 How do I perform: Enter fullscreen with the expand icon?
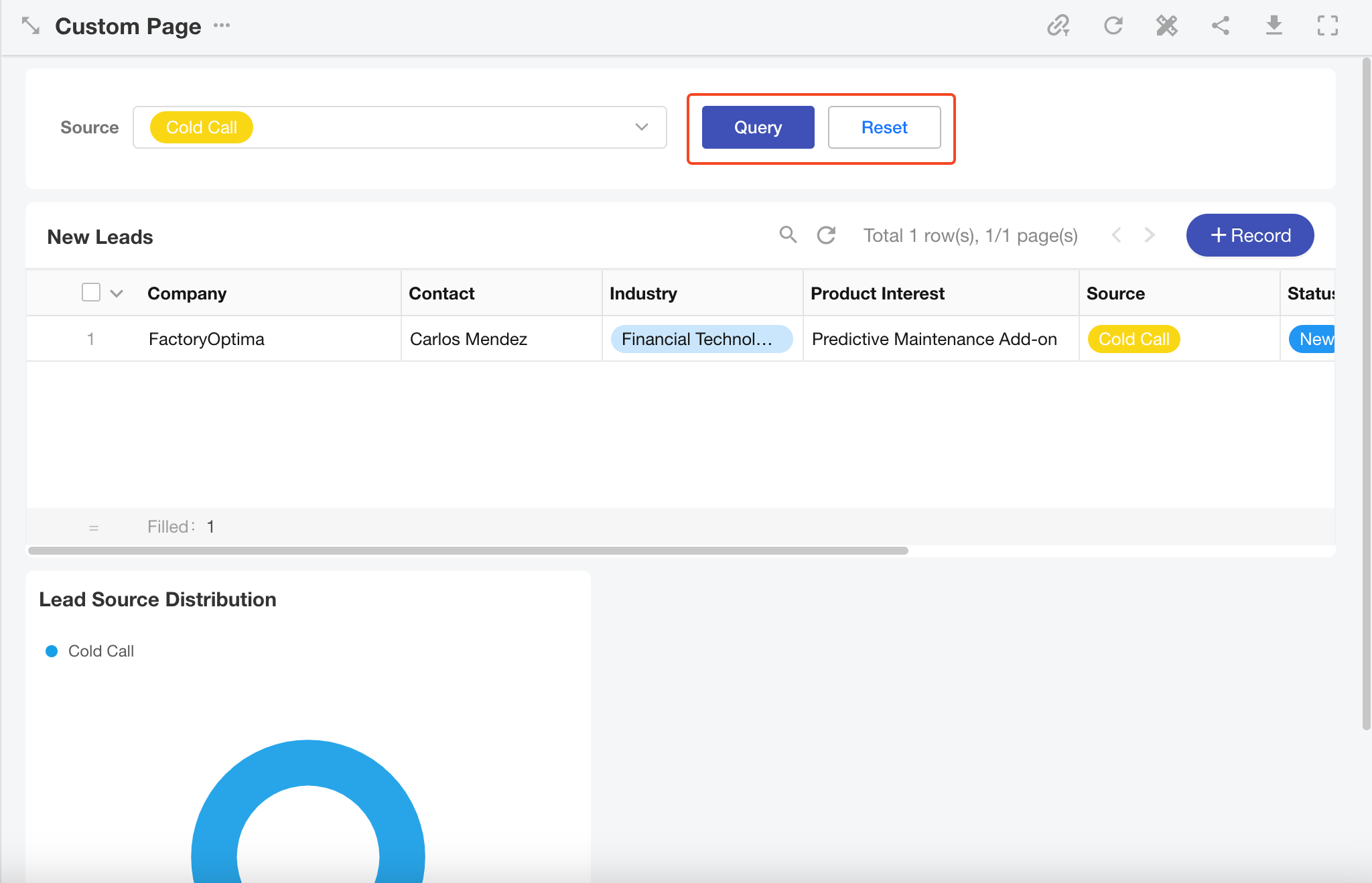coord(1327,26)
